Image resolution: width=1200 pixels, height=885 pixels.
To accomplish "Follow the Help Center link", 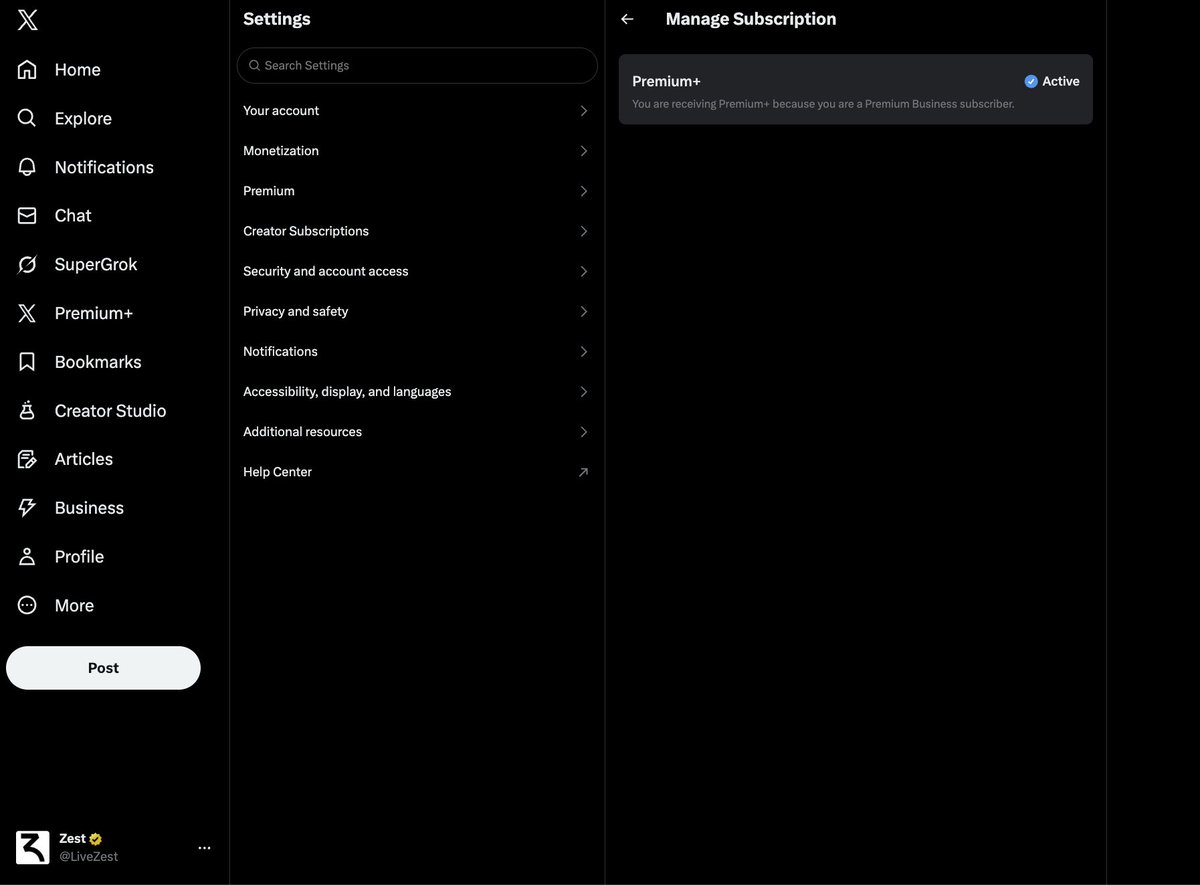I will tap(417, 472).
